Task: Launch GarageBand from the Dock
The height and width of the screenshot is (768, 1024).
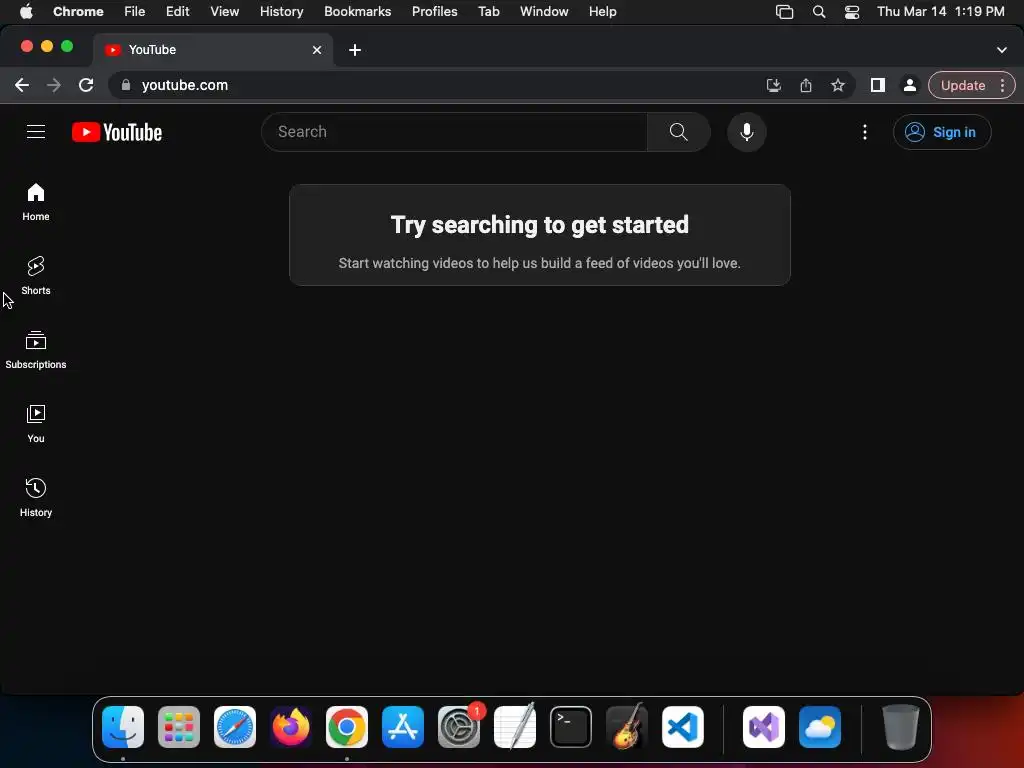Action: tap(627, 726)
